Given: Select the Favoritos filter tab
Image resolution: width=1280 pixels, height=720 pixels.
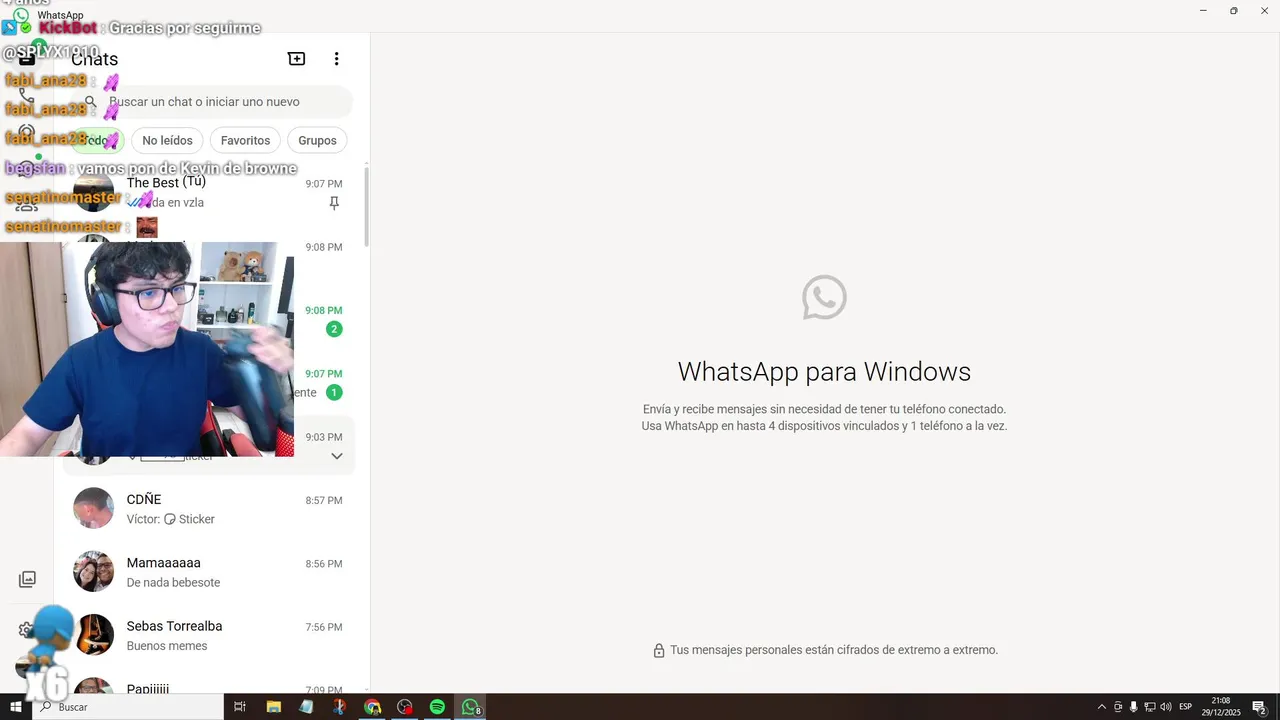Looking at the screenshot, I should pyautogui.click(x=245, y=141).
